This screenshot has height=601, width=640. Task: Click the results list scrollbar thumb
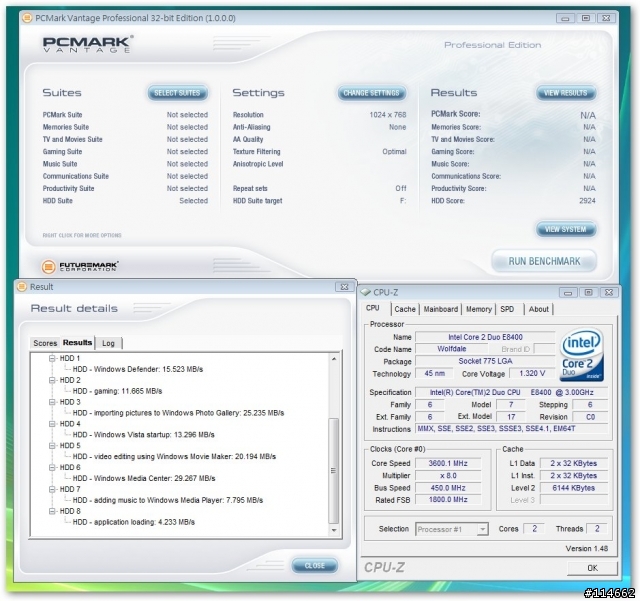click(334, 470)
